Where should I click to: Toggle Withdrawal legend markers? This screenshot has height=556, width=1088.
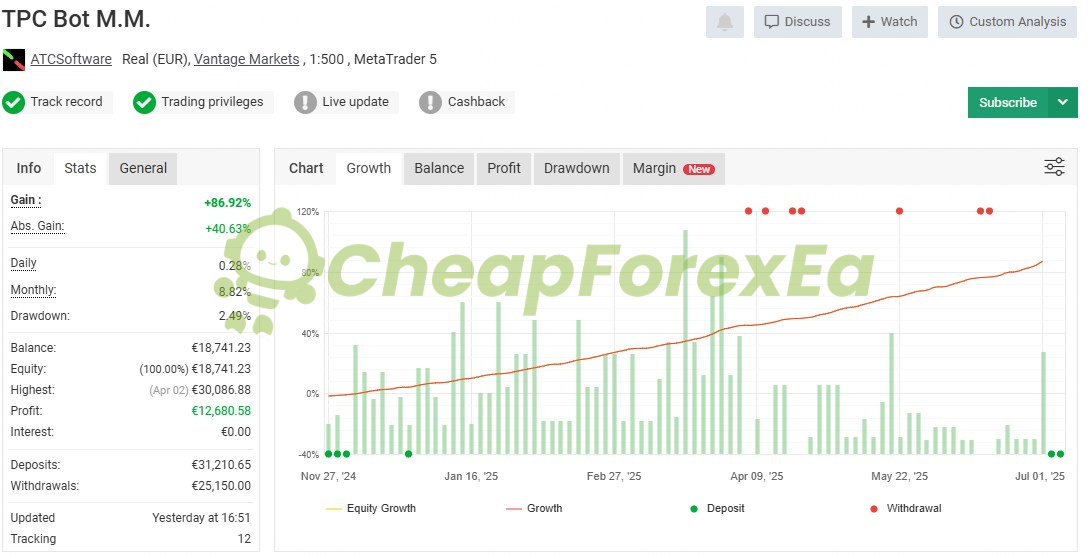coord(906,508)
